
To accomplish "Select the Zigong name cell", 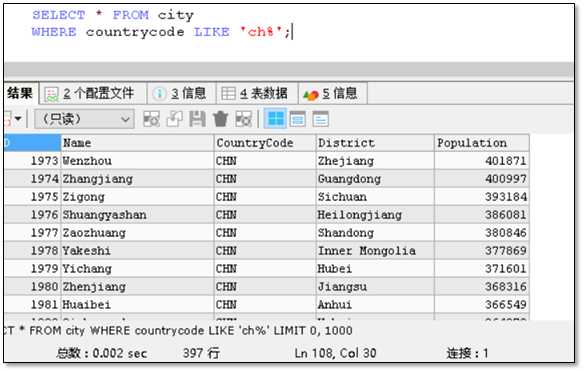I will (137, 197).
